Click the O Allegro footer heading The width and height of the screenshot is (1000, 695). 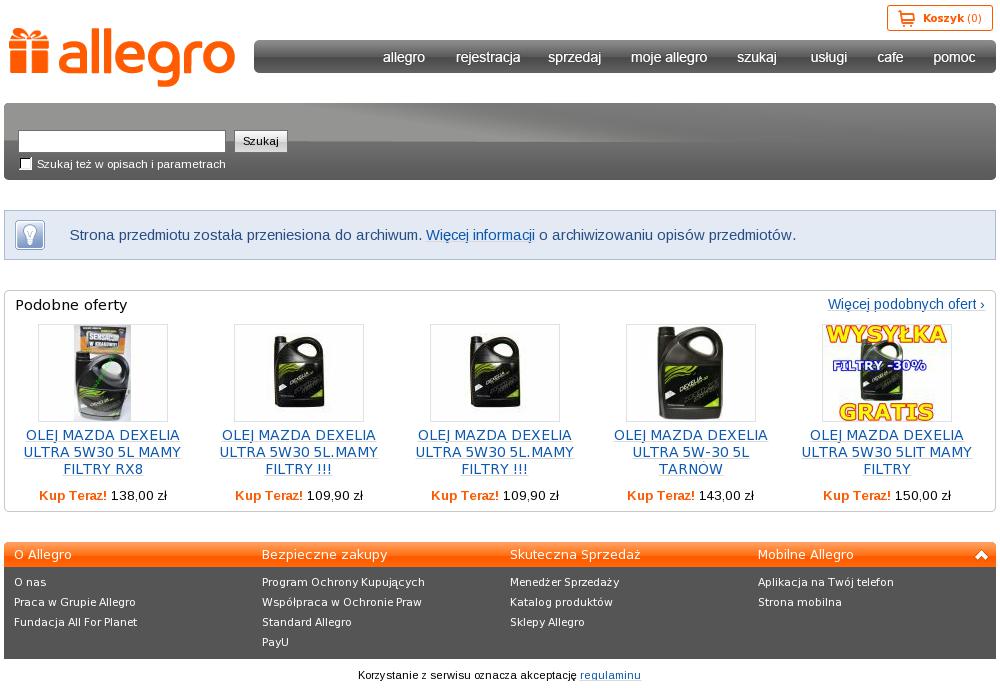tap(43, 555)
